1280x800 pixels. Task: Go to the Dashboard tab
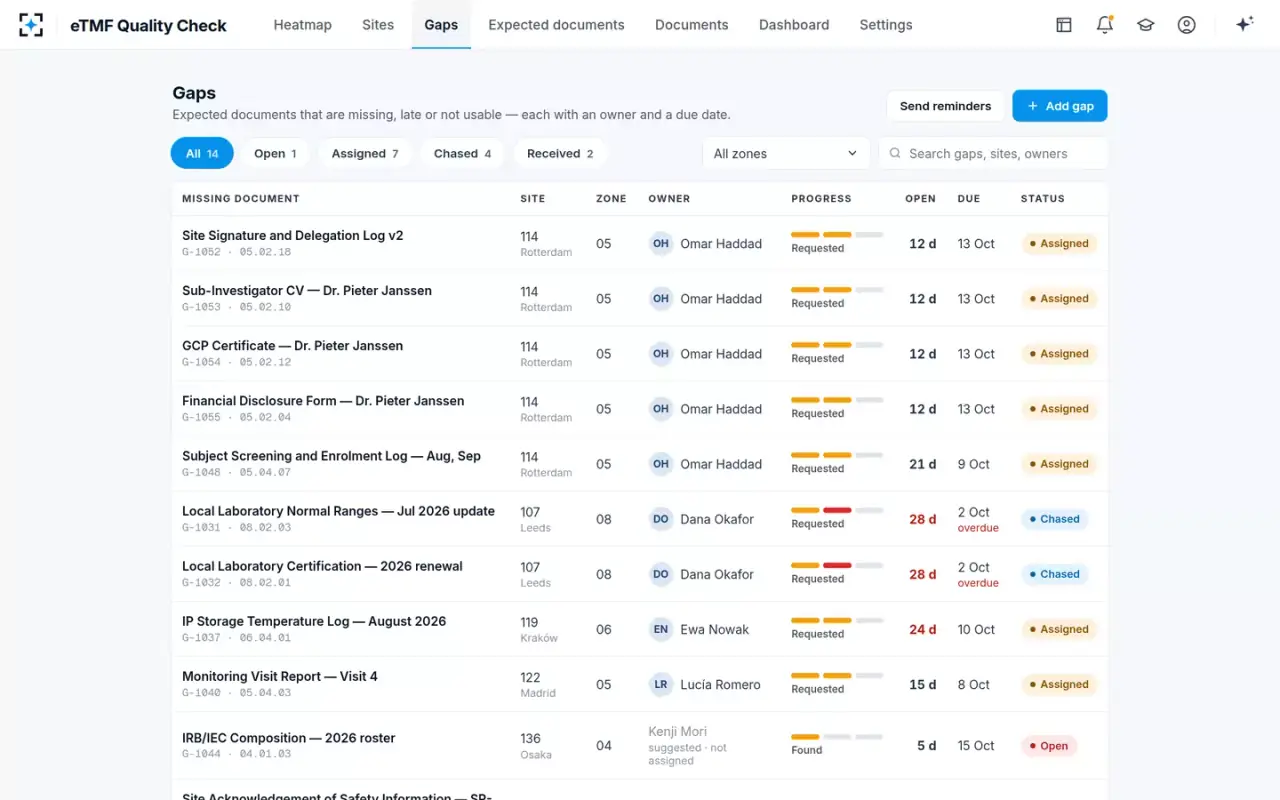pos(794,25)
